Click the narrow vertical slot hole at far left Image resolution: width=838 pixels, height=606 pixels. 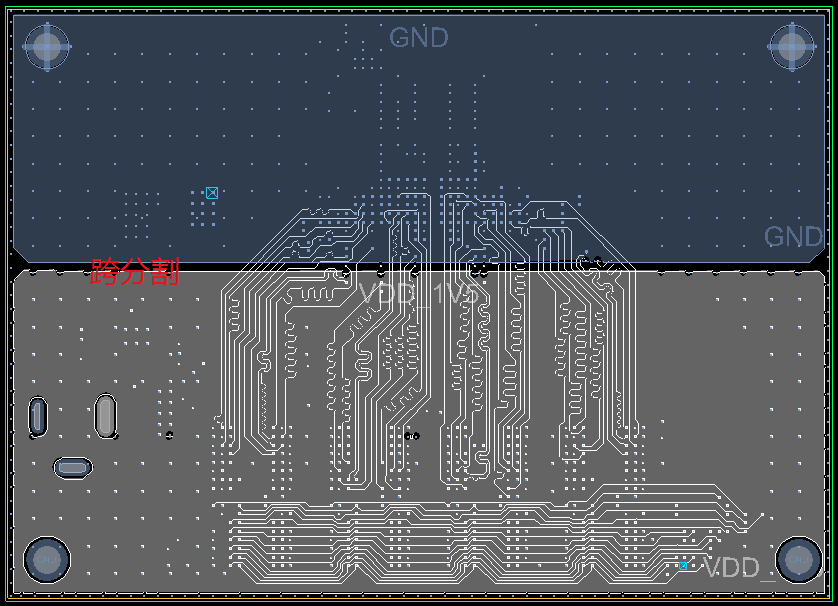coord(37,415)
